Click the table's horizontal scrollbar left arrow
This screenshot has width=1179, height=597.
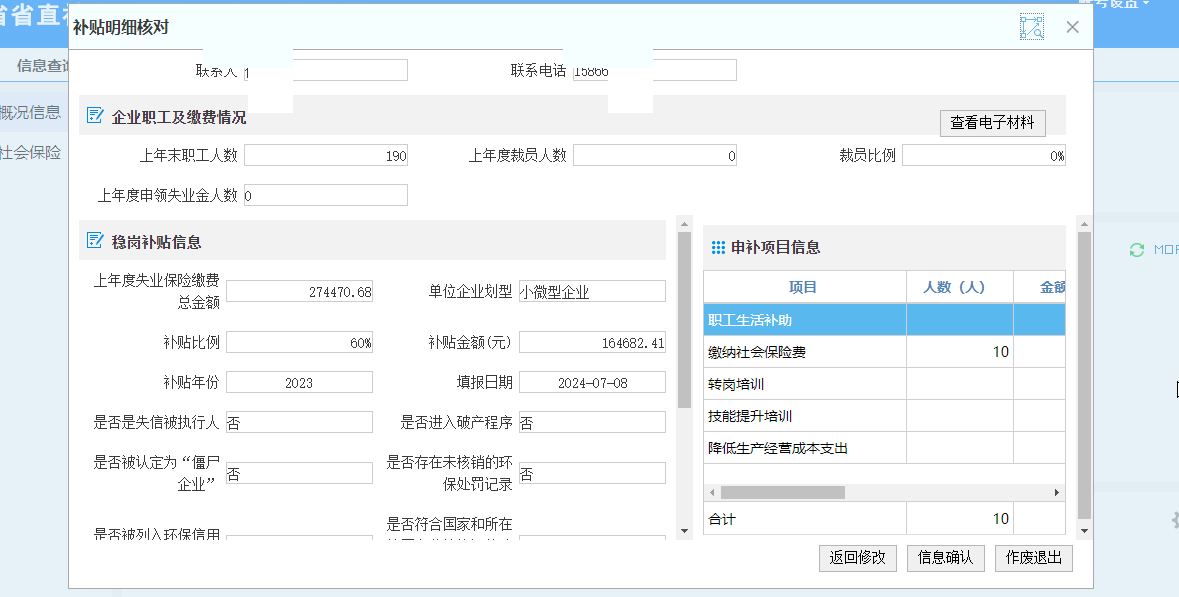coord(712,493)
